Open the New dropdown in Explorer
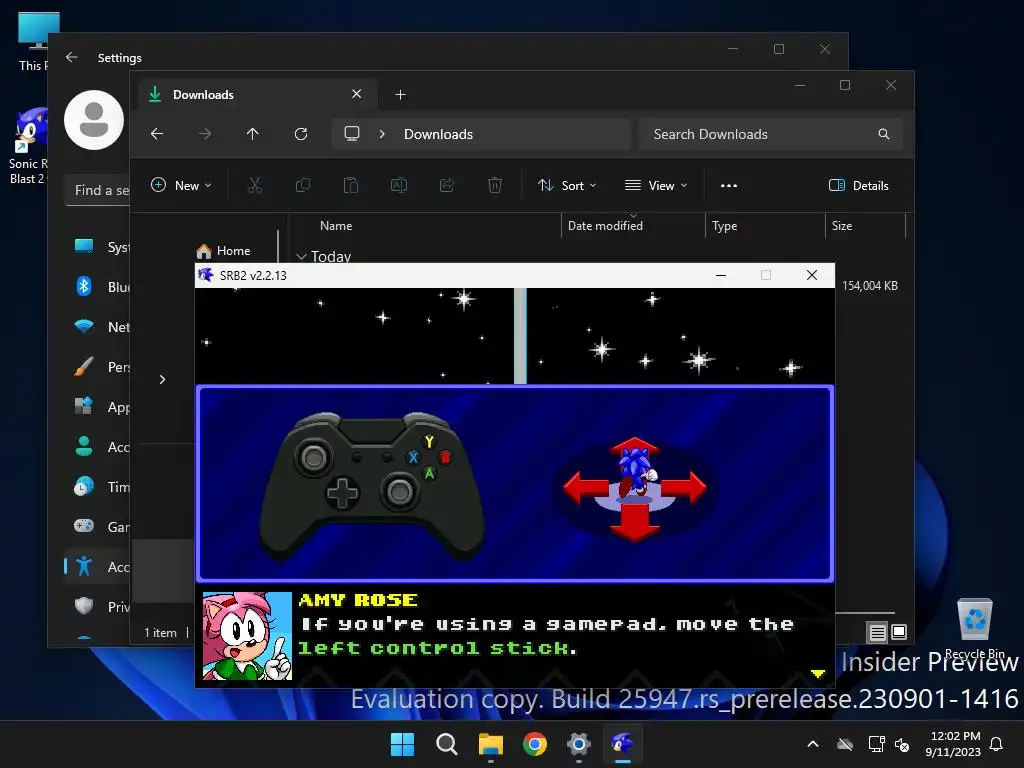Image resolution: width=1024 pixels, height=768 pixels. [181, 185]
